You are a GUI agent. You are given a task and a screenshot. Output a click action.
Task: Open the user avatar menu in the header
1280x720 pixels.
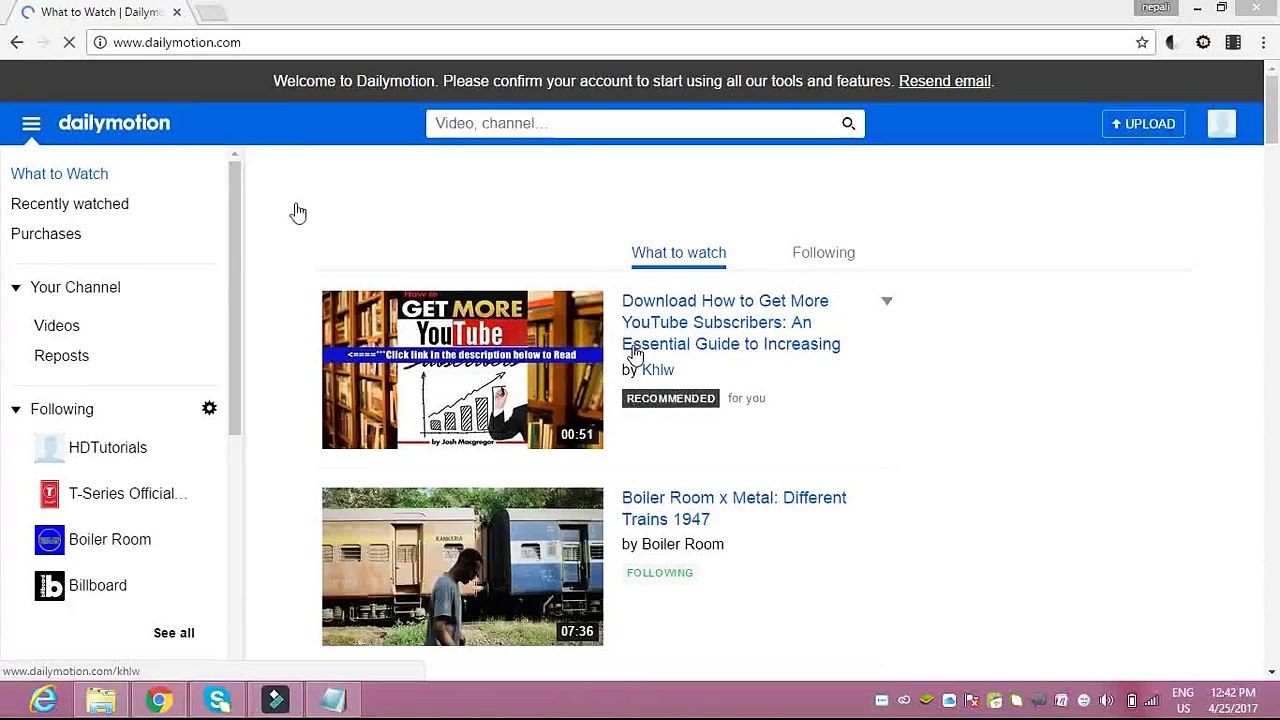coord(1222,123)
